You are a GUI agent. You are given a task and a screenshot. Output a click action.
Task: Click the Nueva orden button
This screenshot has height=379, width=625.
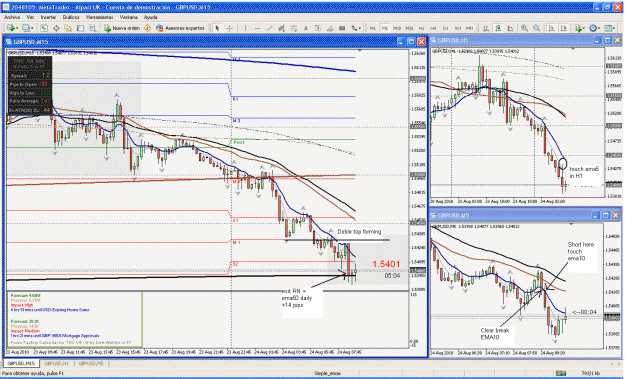tap(122, 28)
